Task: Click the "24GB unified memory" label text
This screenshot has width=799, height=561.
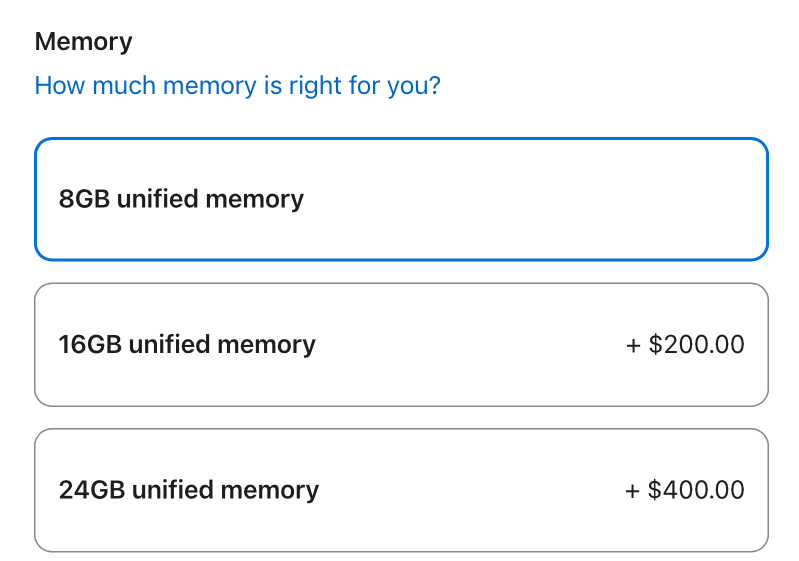Action: click(189, 490)
